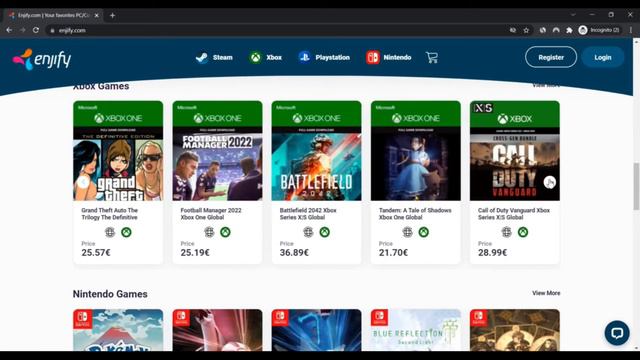The height and width of the screenshot is (360, 640).
Task: Click Xbox platform icon under Tandem
Action: tap(424, 232)
